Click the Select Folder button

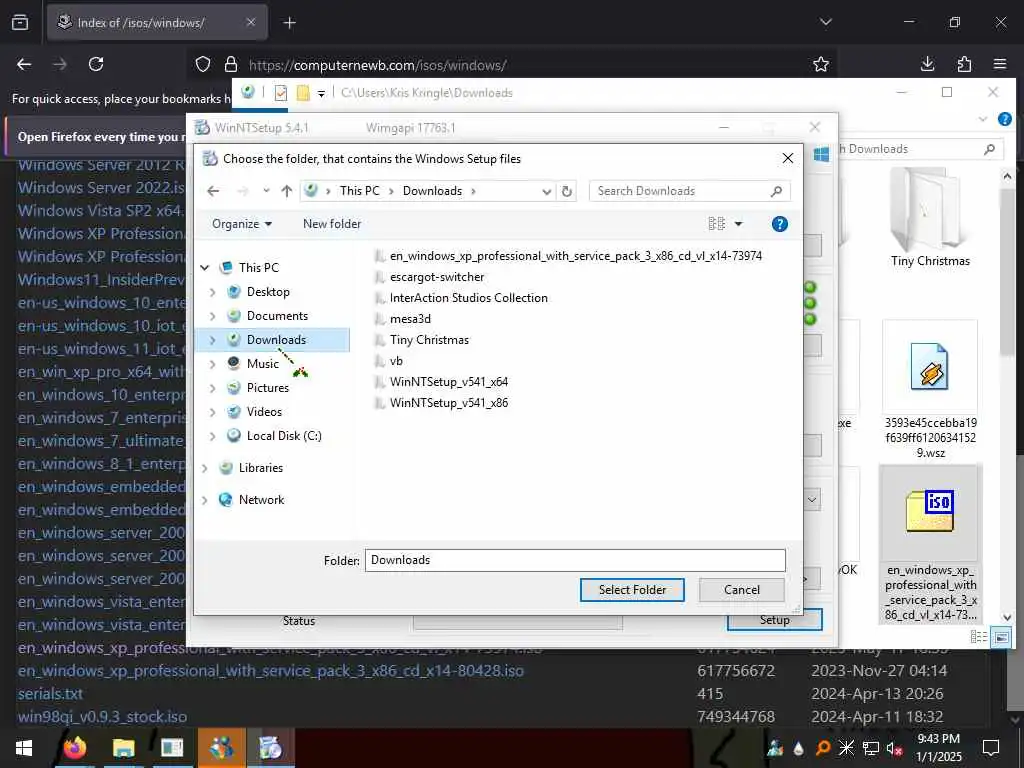(632, 590)
